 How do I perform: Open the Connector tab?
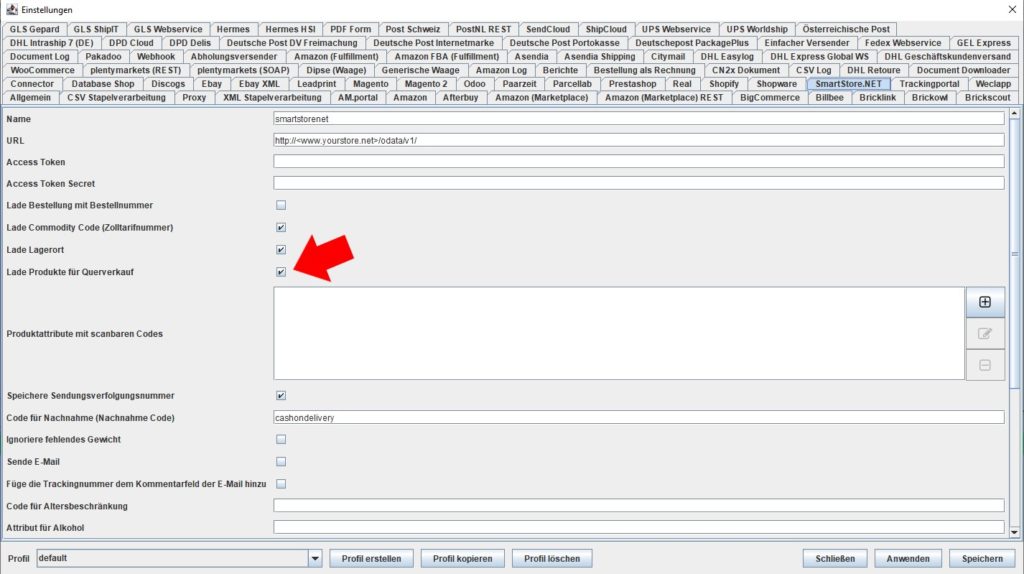pos(32,84)
